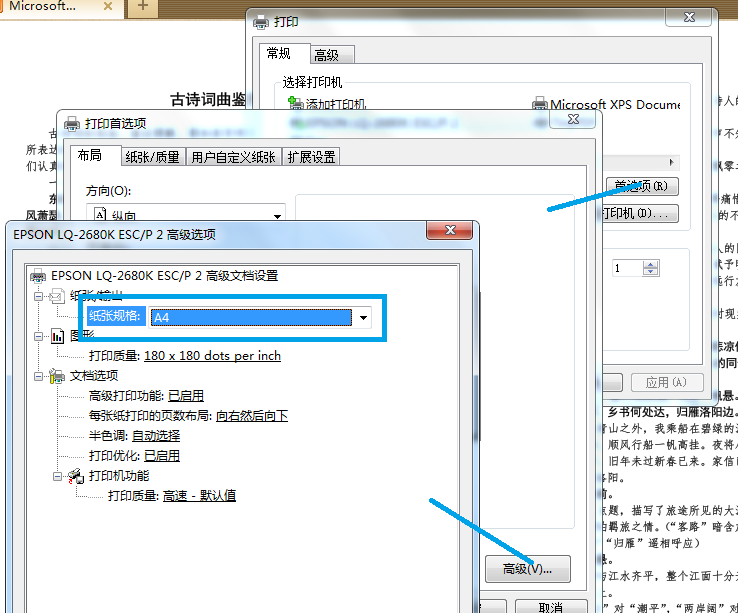Collapse the 打印机功能 tree node
738x613 pixels.
tap(58, 476)
